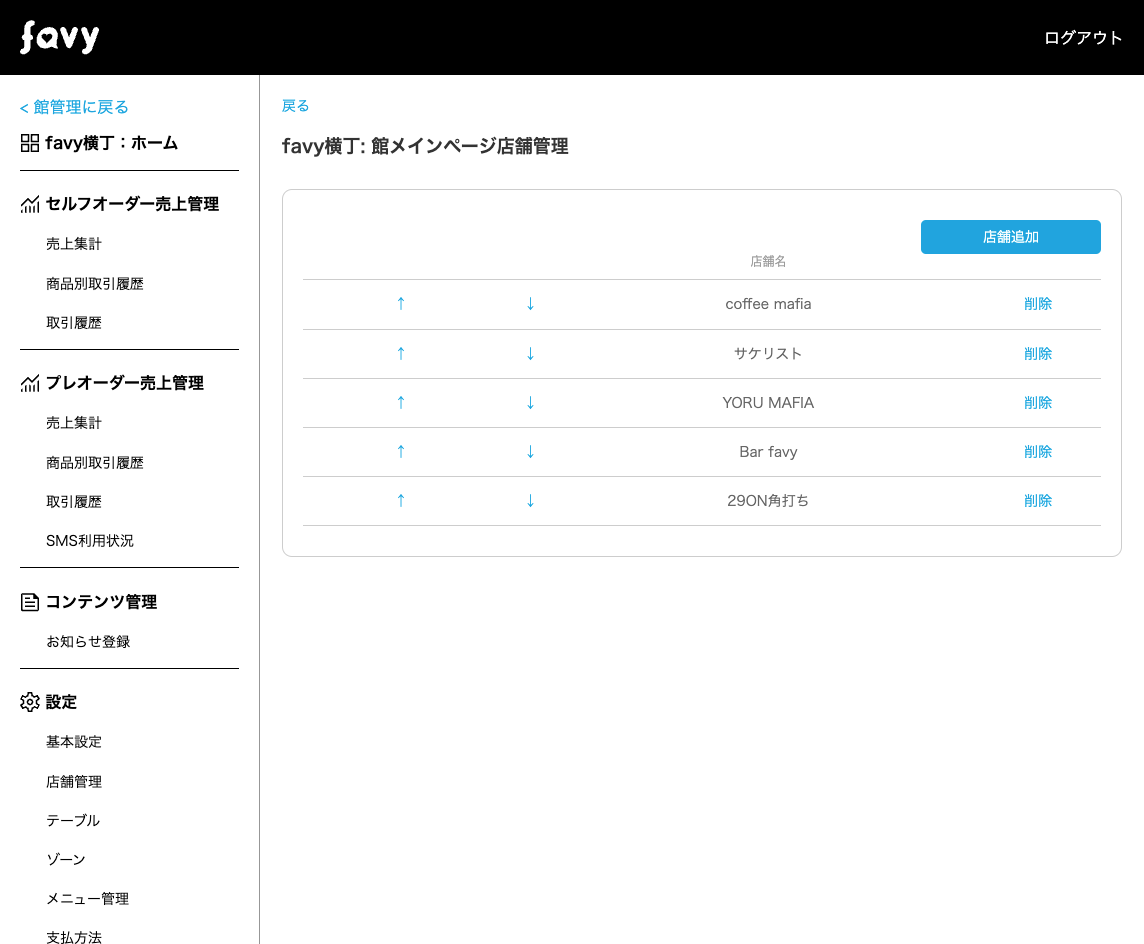Move 29ON角打ち down one position
Screen dimensions: 1144x944
(530, 500)
